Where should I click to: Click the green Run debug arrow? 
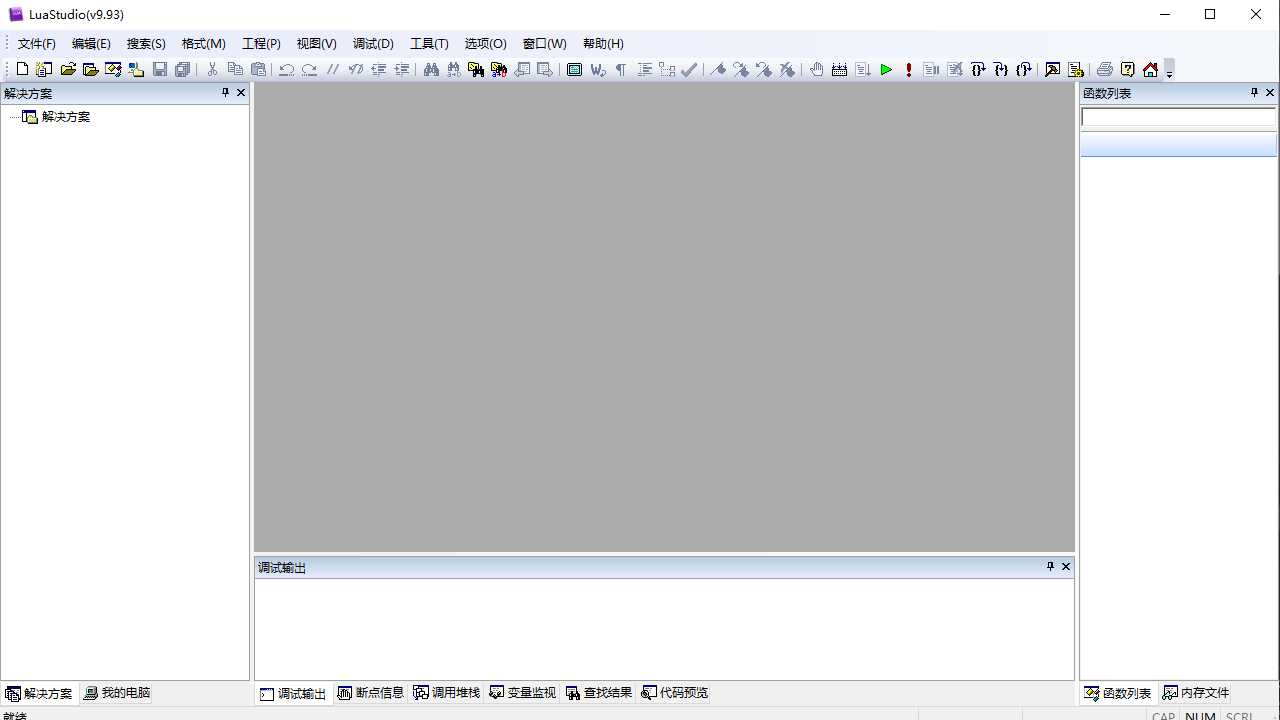(x=886, y=70)
